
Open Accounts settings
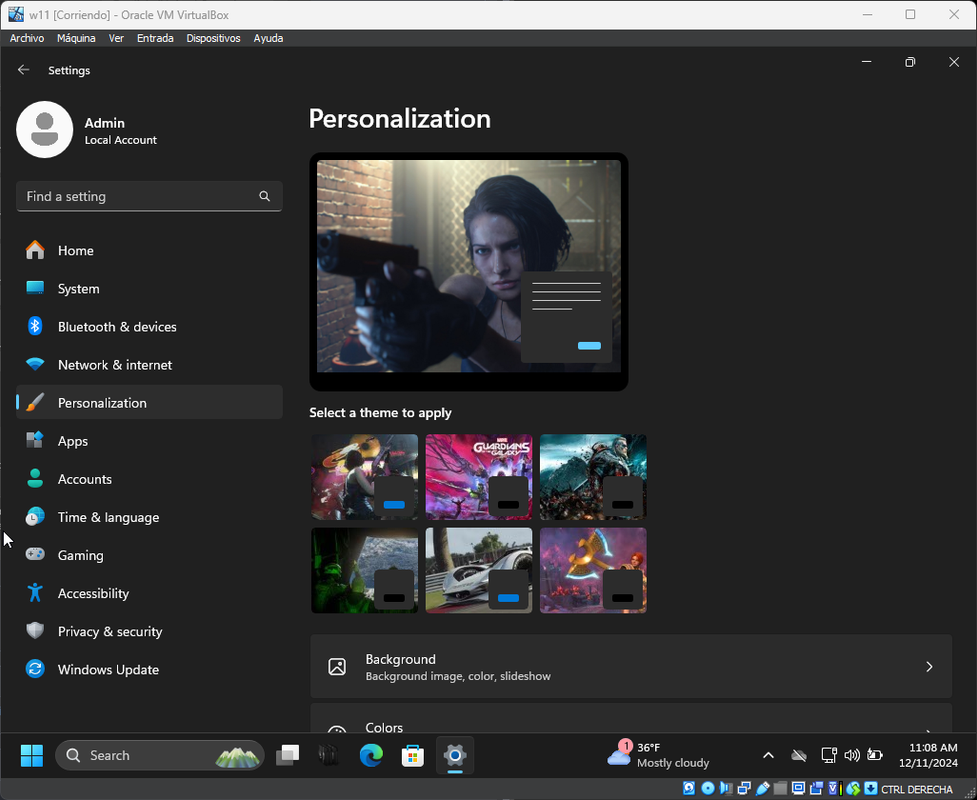149,479
